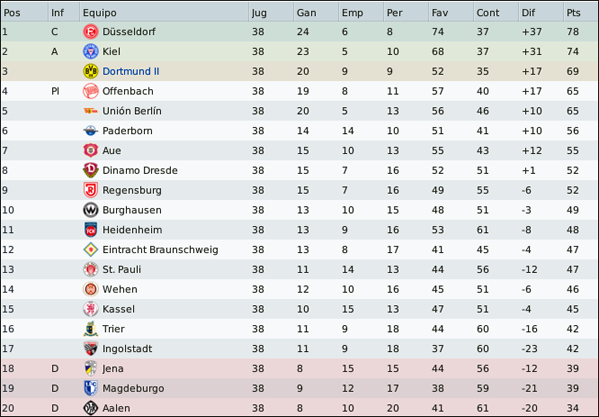
Task: Click the Heidenheim crest icon
Action: click(x=91, y=230)
